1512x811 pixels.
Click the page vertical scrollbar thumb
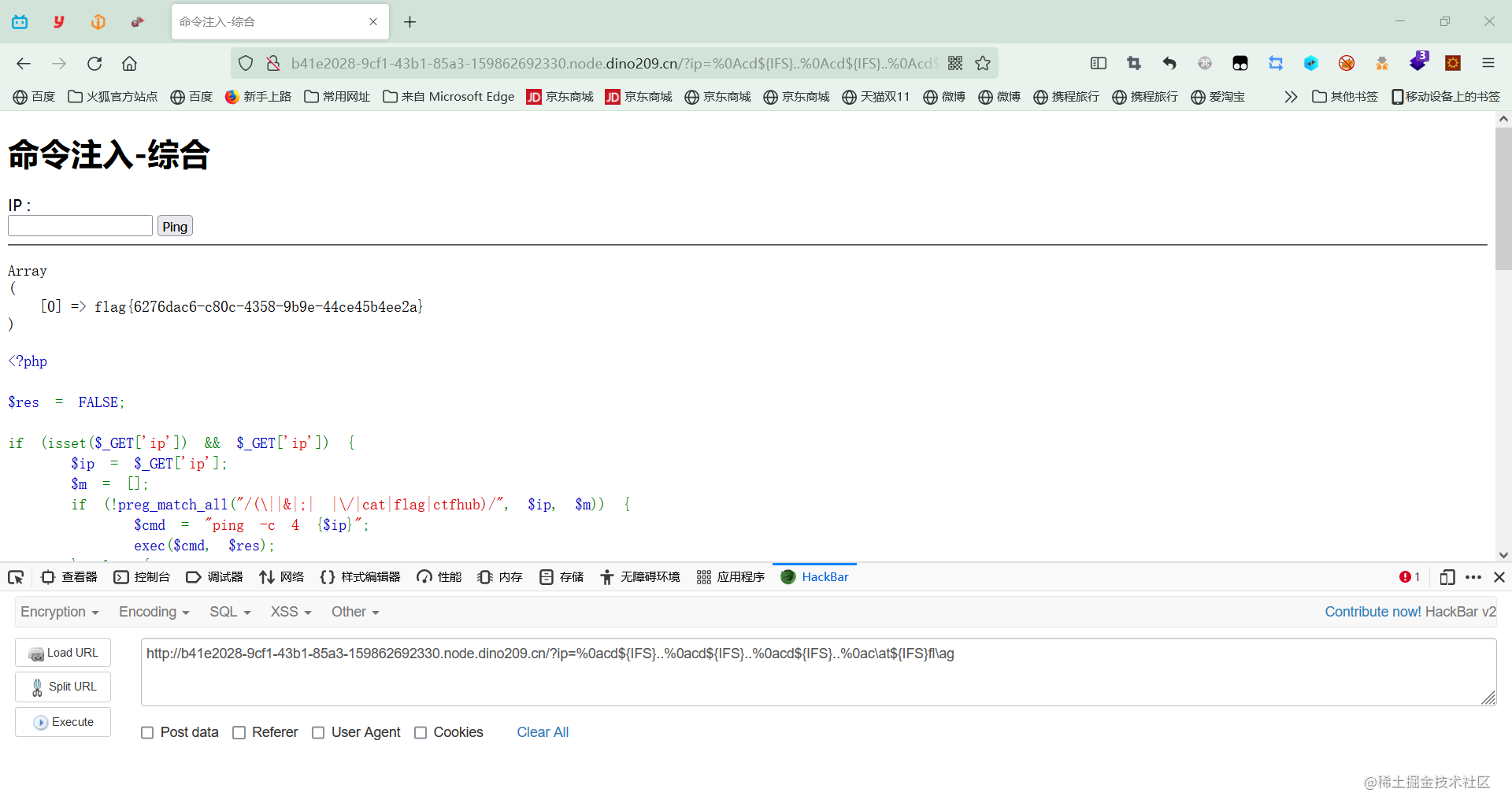pyautogui.click(x=1503, y=198)
